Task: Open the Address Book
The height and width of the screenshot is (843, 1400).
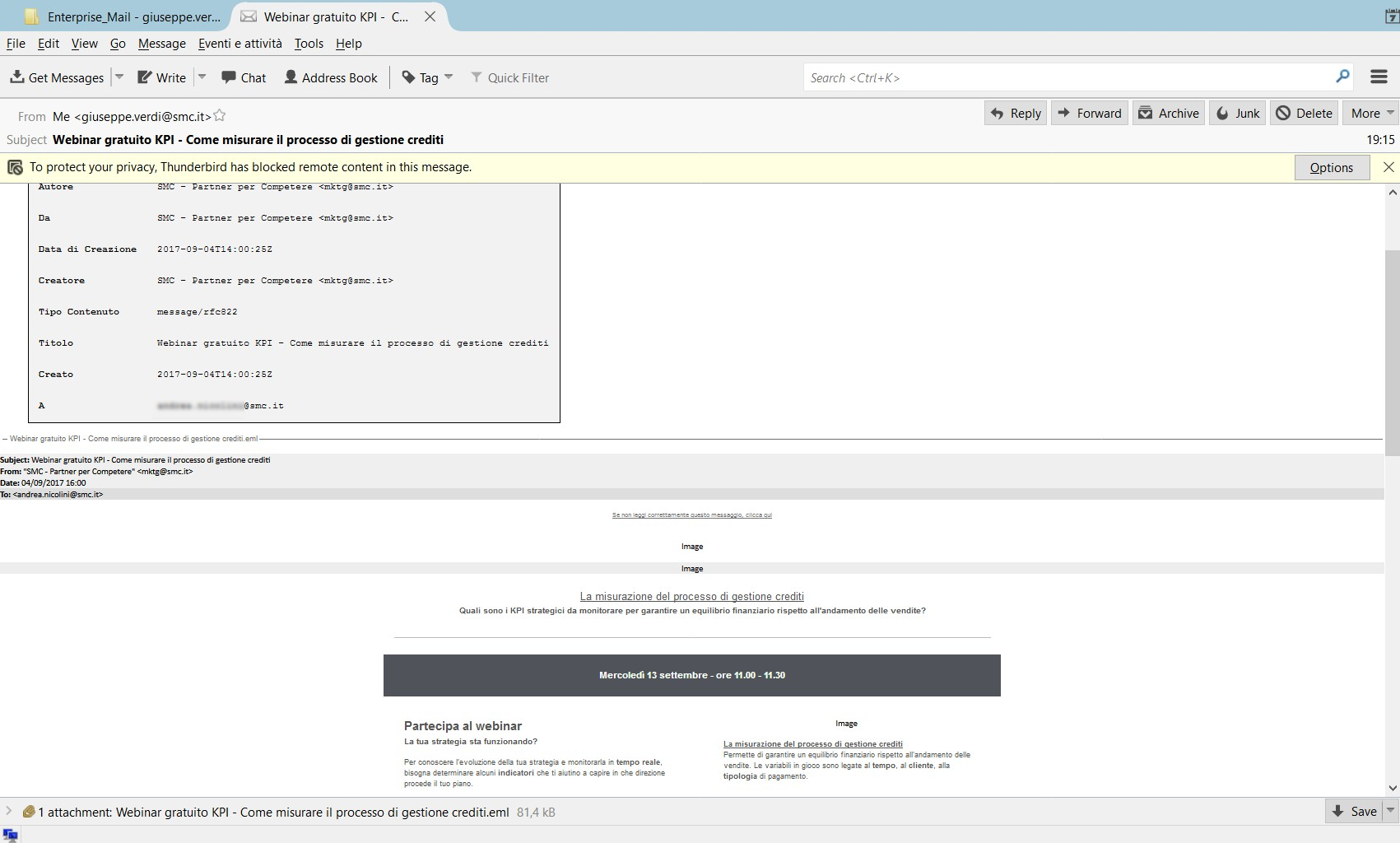Action: 331,77
